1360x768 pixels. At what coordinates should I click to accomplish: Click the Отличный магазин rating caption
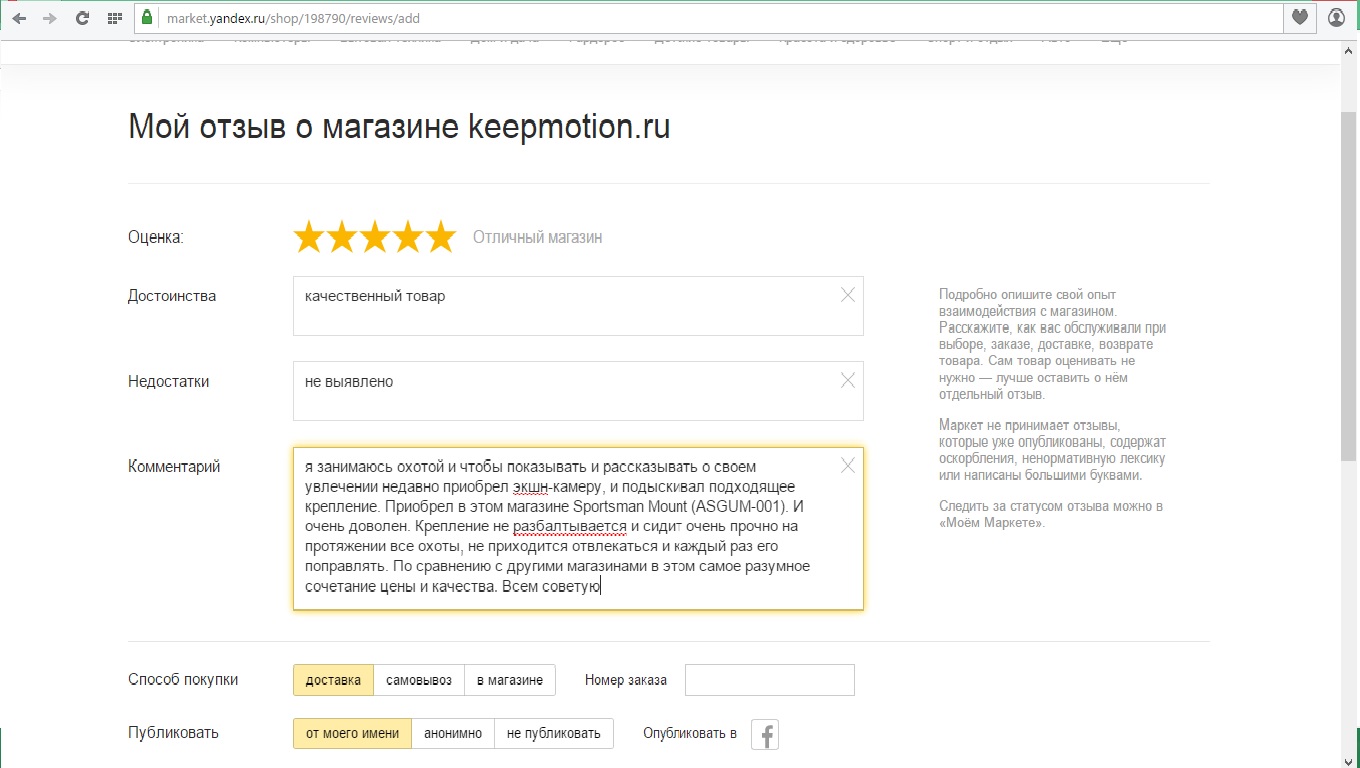coord(537,237)
